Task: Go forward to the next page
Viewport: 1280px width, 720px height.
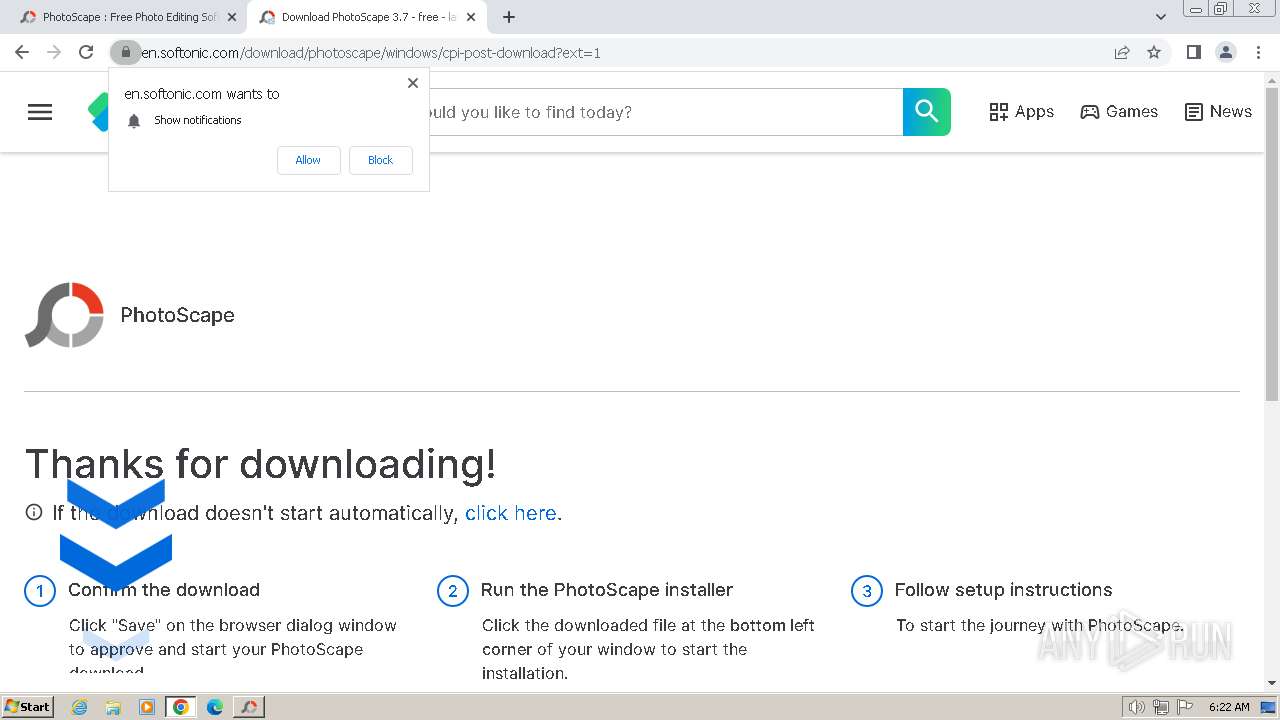Action: (54, 52)
